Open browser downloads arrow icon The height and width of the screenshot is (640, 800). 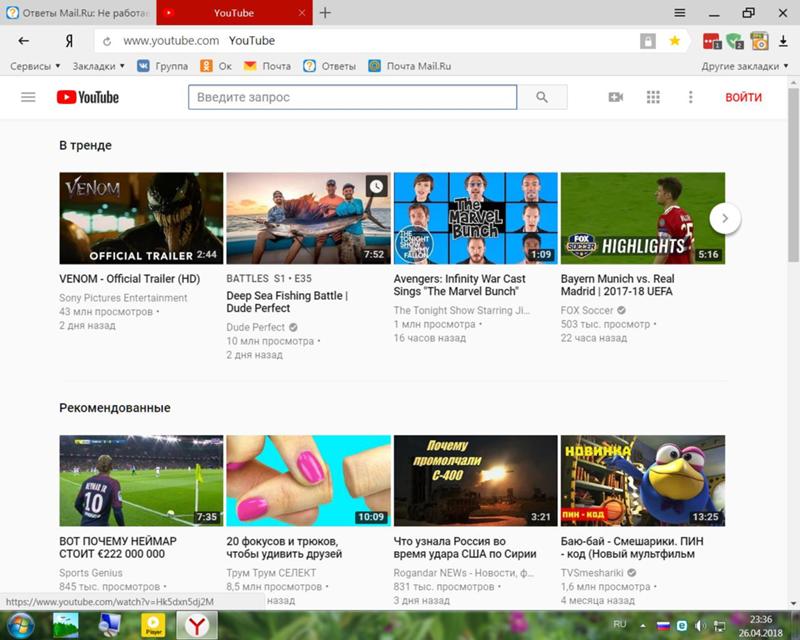[783, 41]
